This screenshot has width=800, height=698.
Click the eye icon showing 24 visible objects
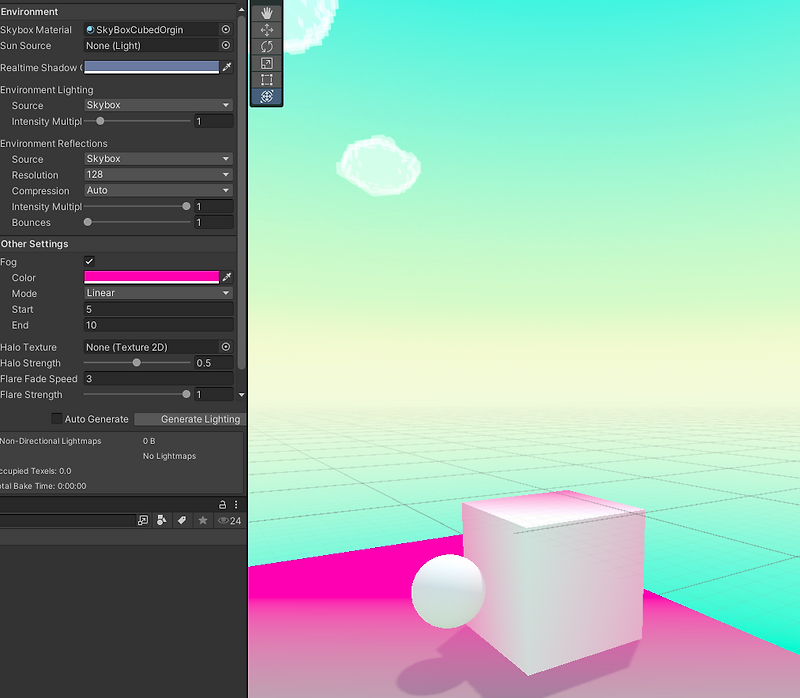point(224,521)
